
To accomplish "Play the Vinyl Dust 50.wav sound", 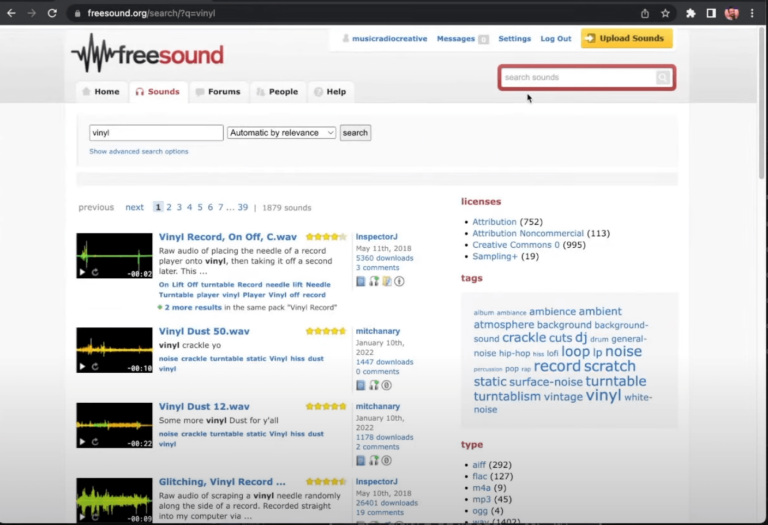I will click(82, 366).
